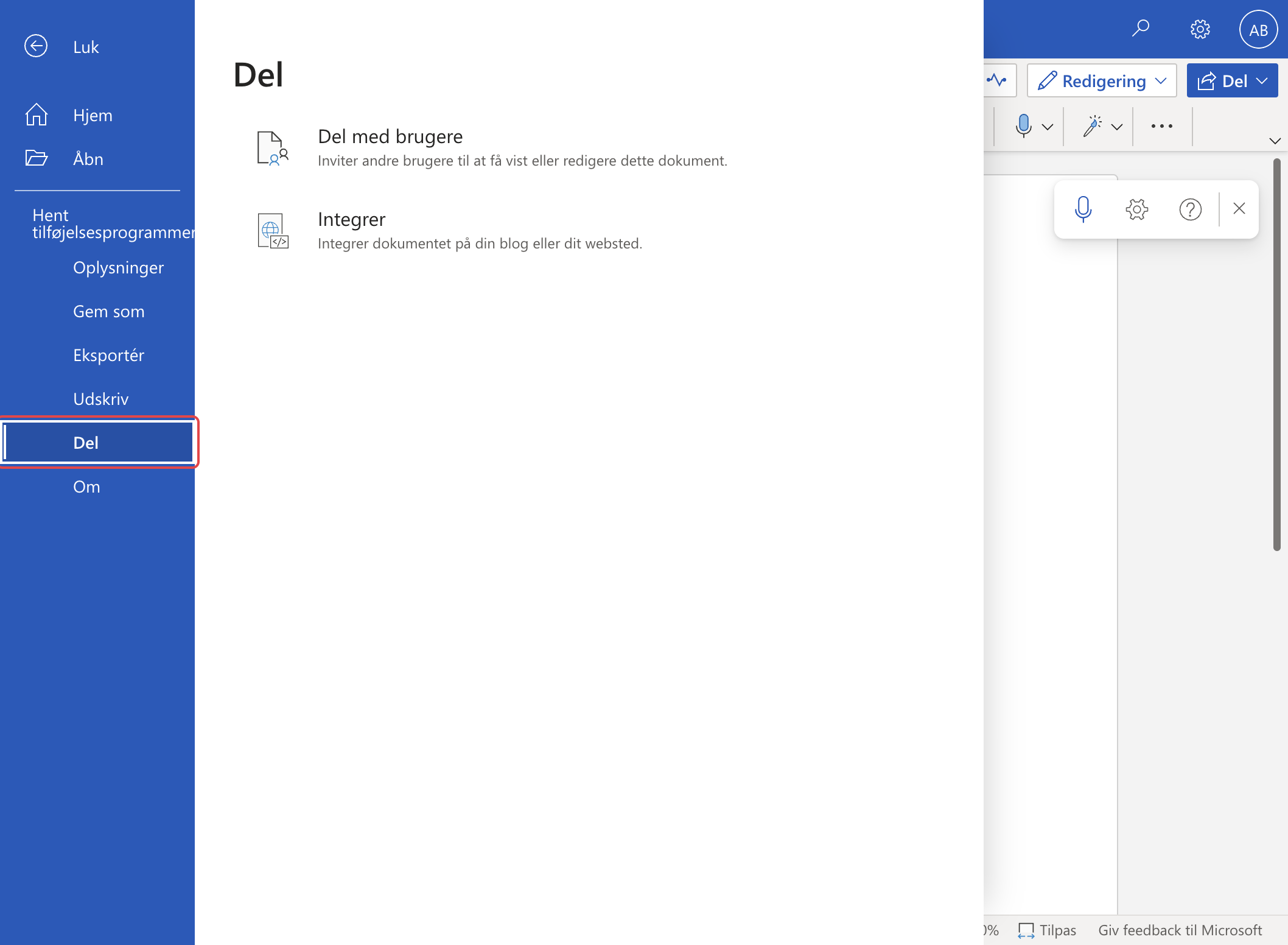This screenshot has width=1288, height=945.
Task: Close the dictation floating toolbar
Action: click(x=1239, y=208)
